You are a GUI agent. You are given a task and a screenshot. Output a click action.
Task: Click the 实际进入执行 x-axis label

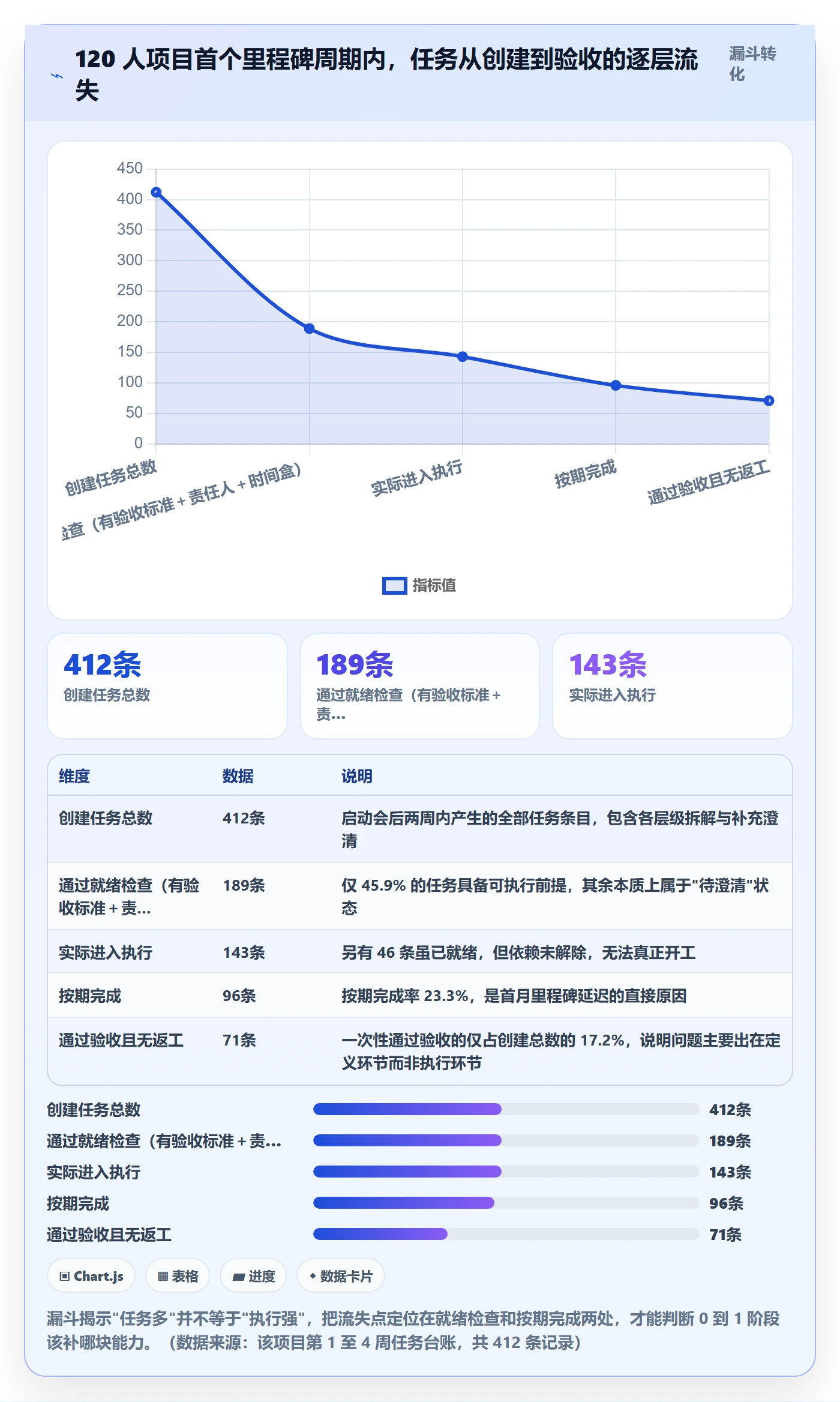(x=416, y=478)
